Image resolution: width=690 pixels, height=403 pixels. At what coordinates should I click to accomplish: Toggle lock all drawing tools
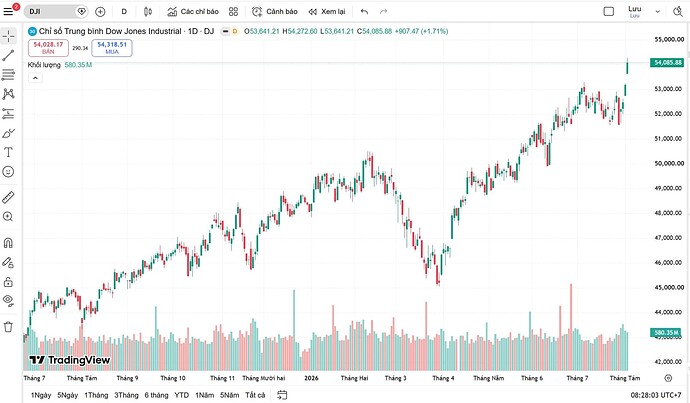[x=8, y=282]
